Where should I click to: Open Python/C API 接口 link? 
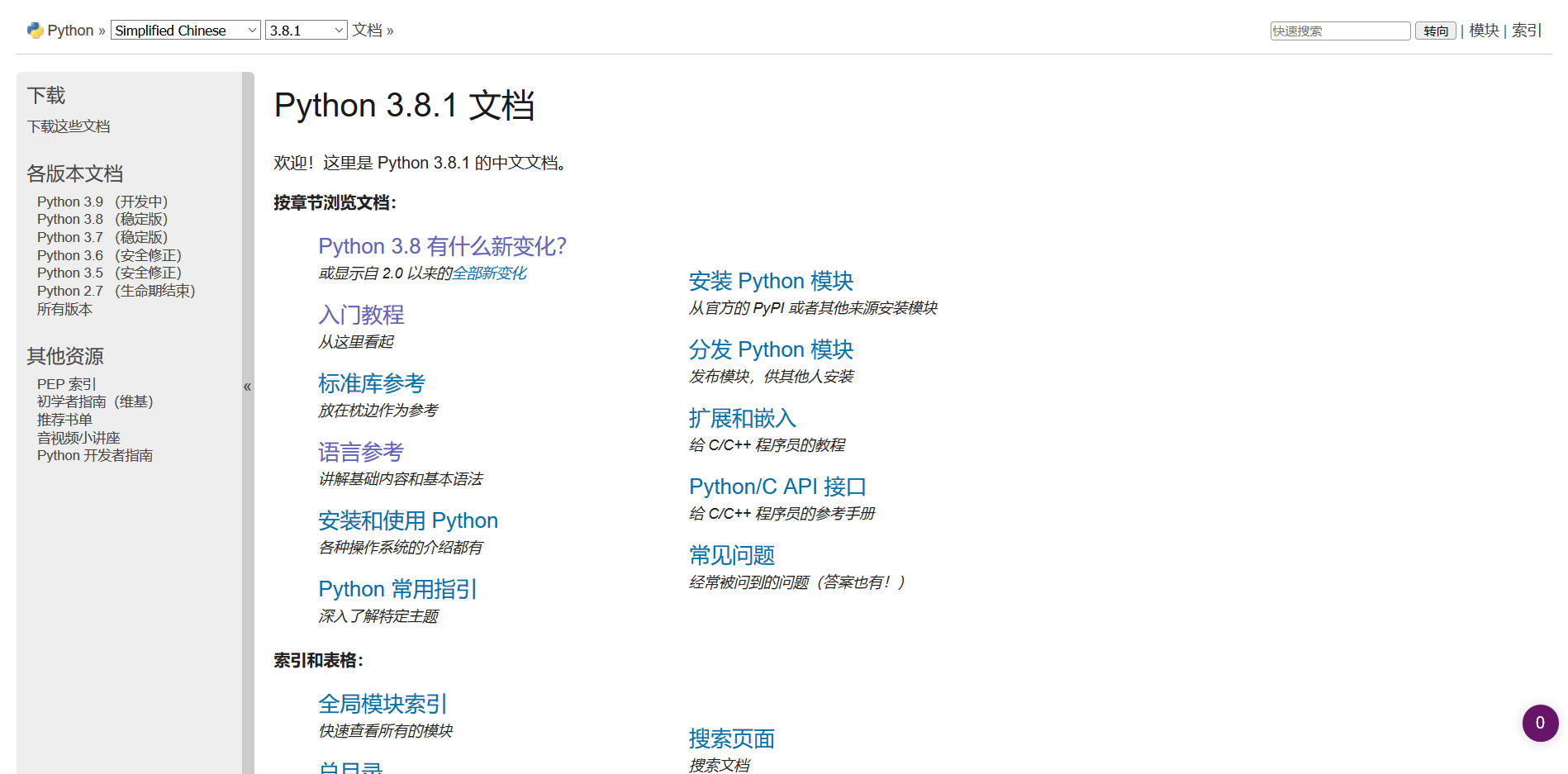(777, 487)
